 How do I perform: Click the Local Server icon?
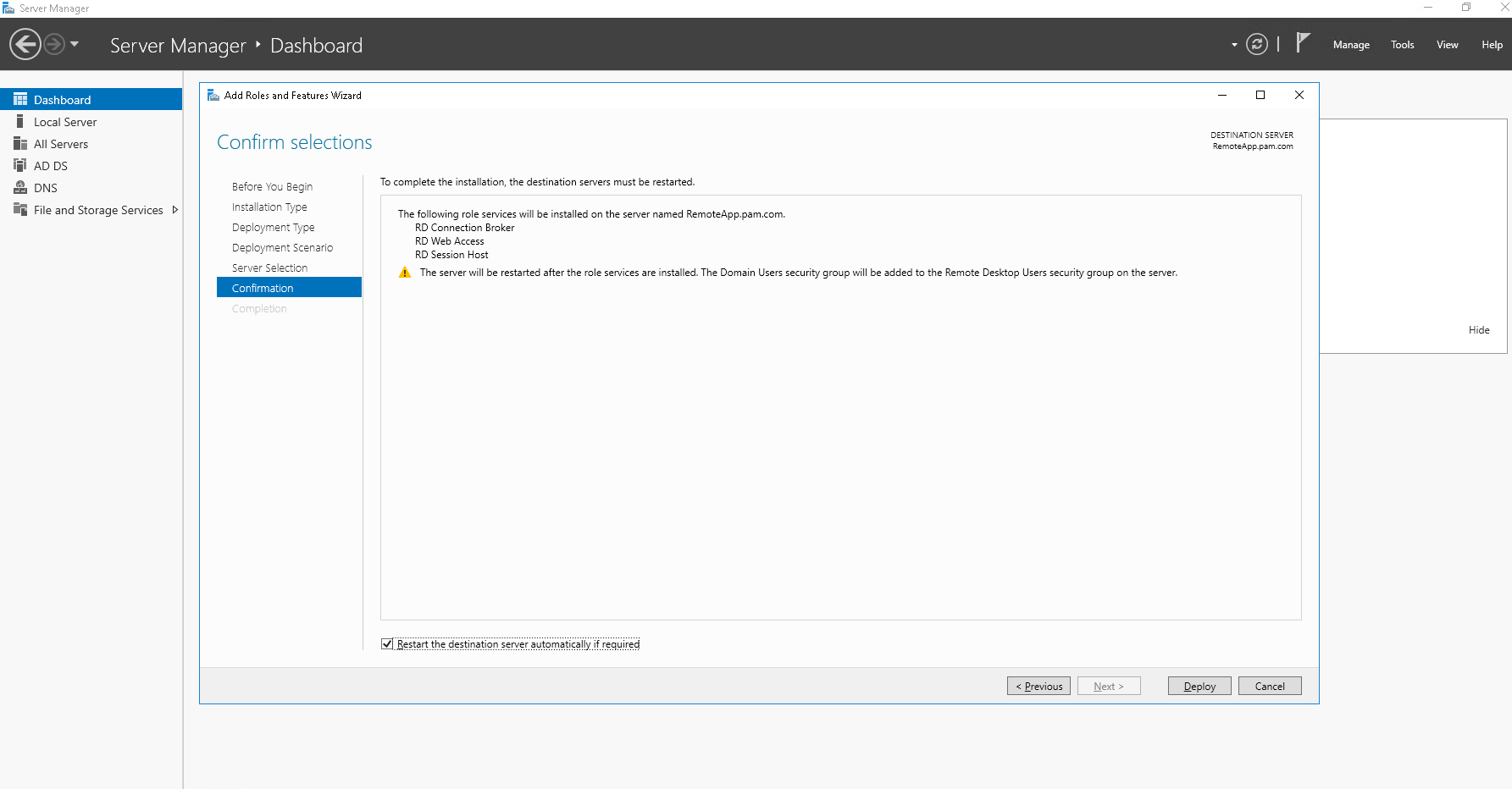[20, 121]
